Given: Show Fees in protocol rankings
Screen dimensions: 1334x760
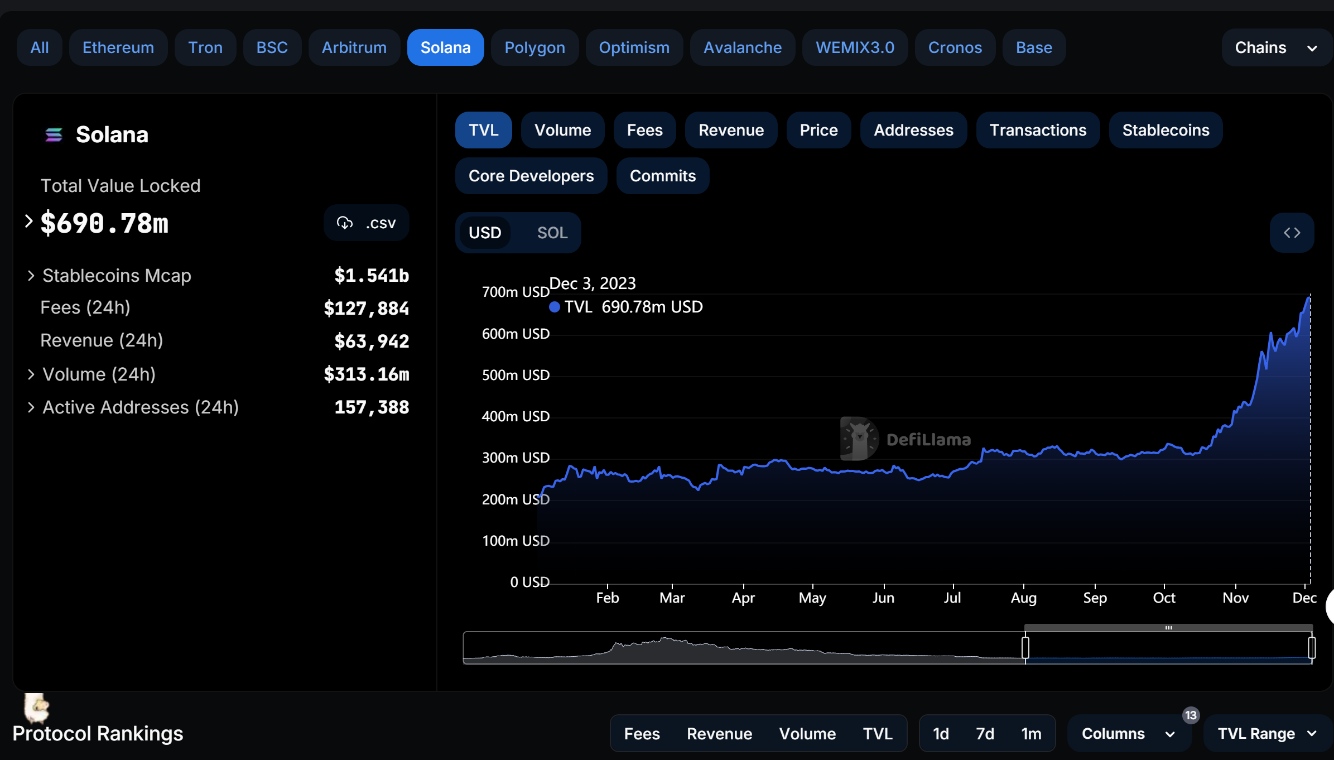Looking at the screenshot, I should pos(641,734).
